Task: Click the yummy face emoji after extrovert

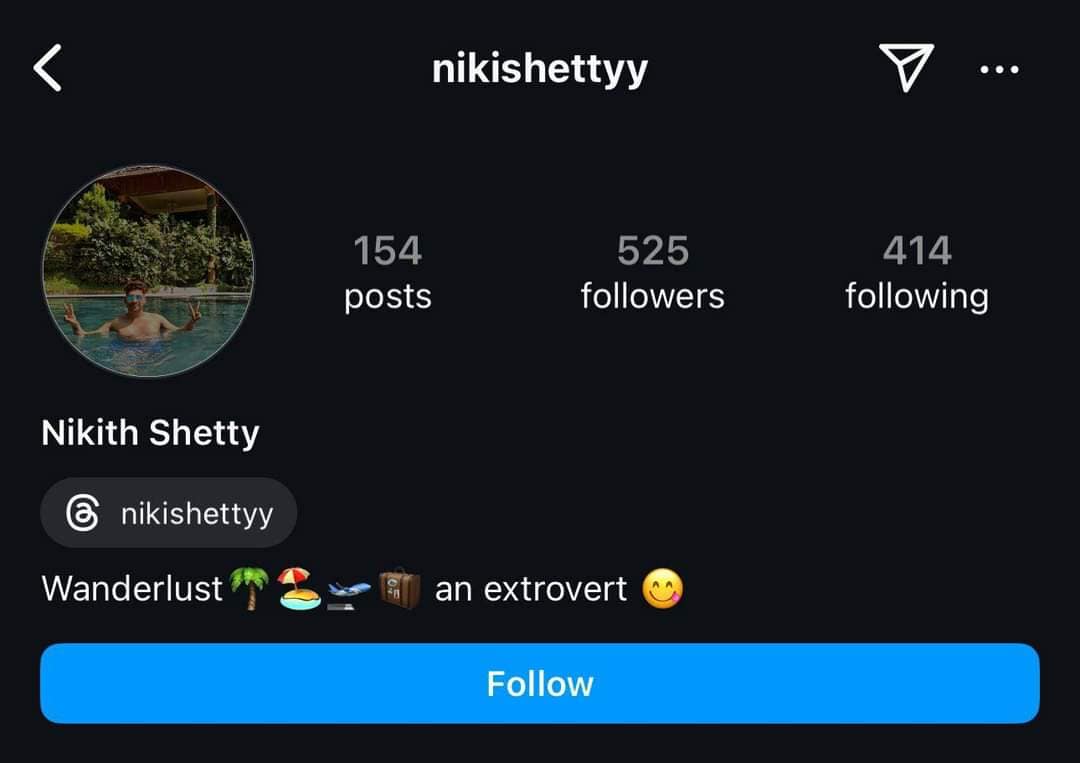Action: (x=662, y=589)
